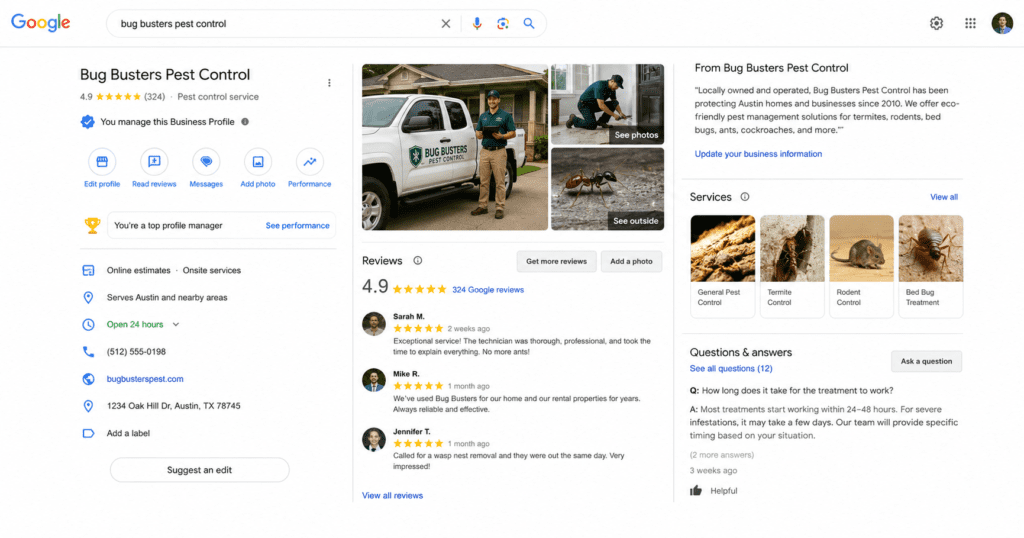The image size is (1024, 538).
Task: Click the trophy icon for top profile manager
Action: [x=92, y=225]
